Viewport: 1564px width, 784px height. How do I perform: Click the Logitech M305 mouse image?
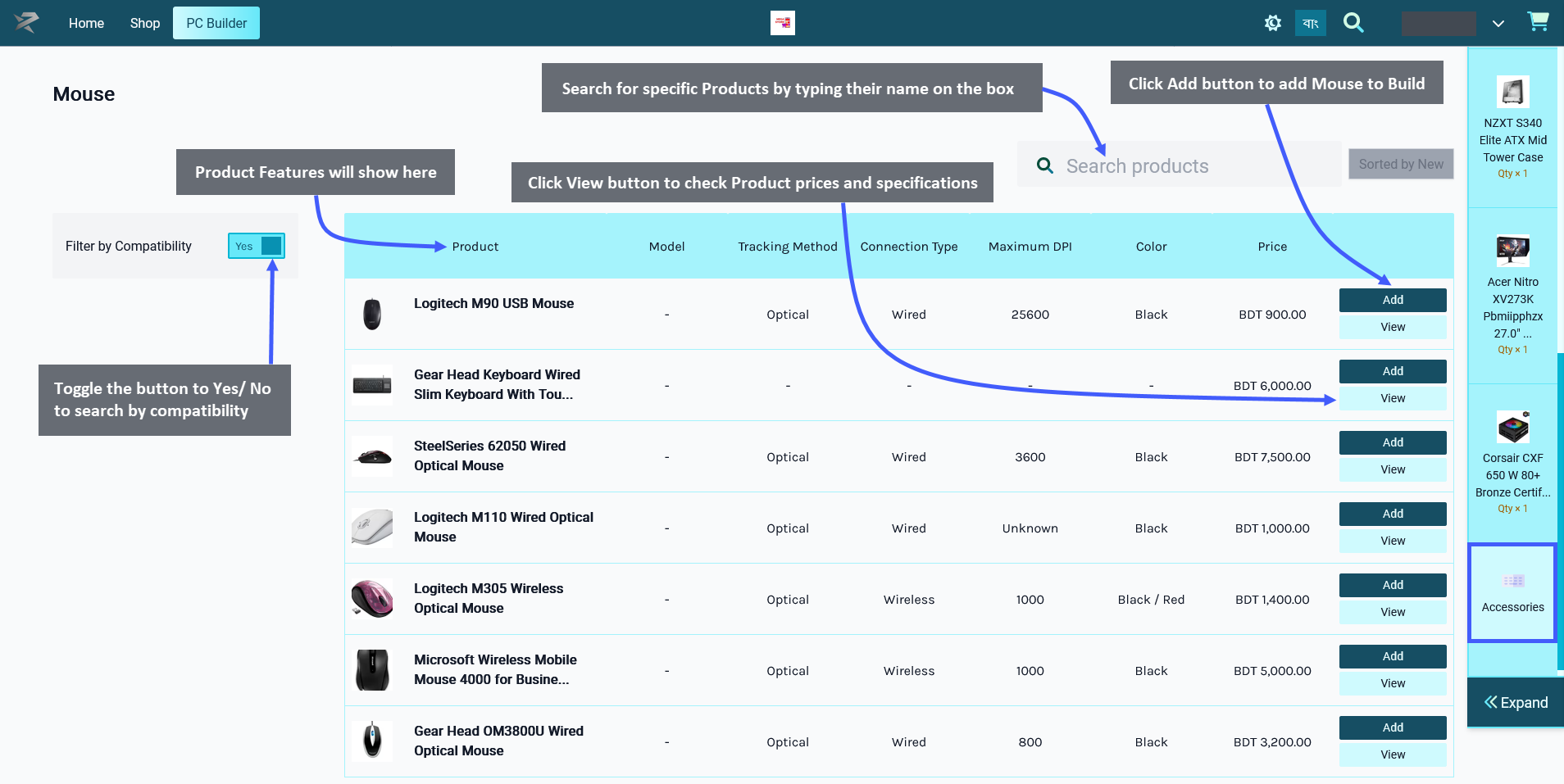pos(372,599)
